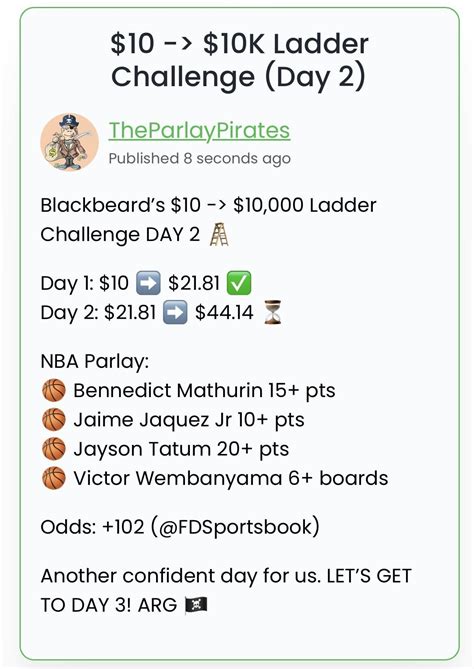Screen dimensions: 474x669
Task: Click the hourglass icon after $44.14
Action: pyautogui.click(x=273, y=313)
